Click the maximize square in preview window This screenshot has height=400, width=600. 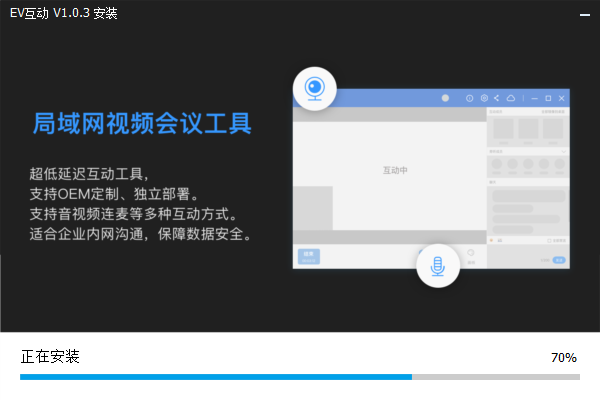click(x=548, y=98)
